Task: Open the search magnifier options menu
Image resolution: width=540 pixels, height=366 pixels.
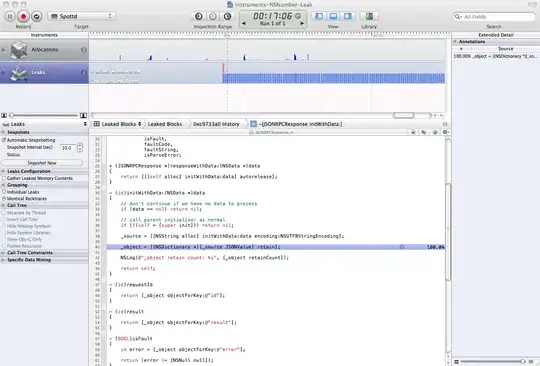Action: [458, 17]
